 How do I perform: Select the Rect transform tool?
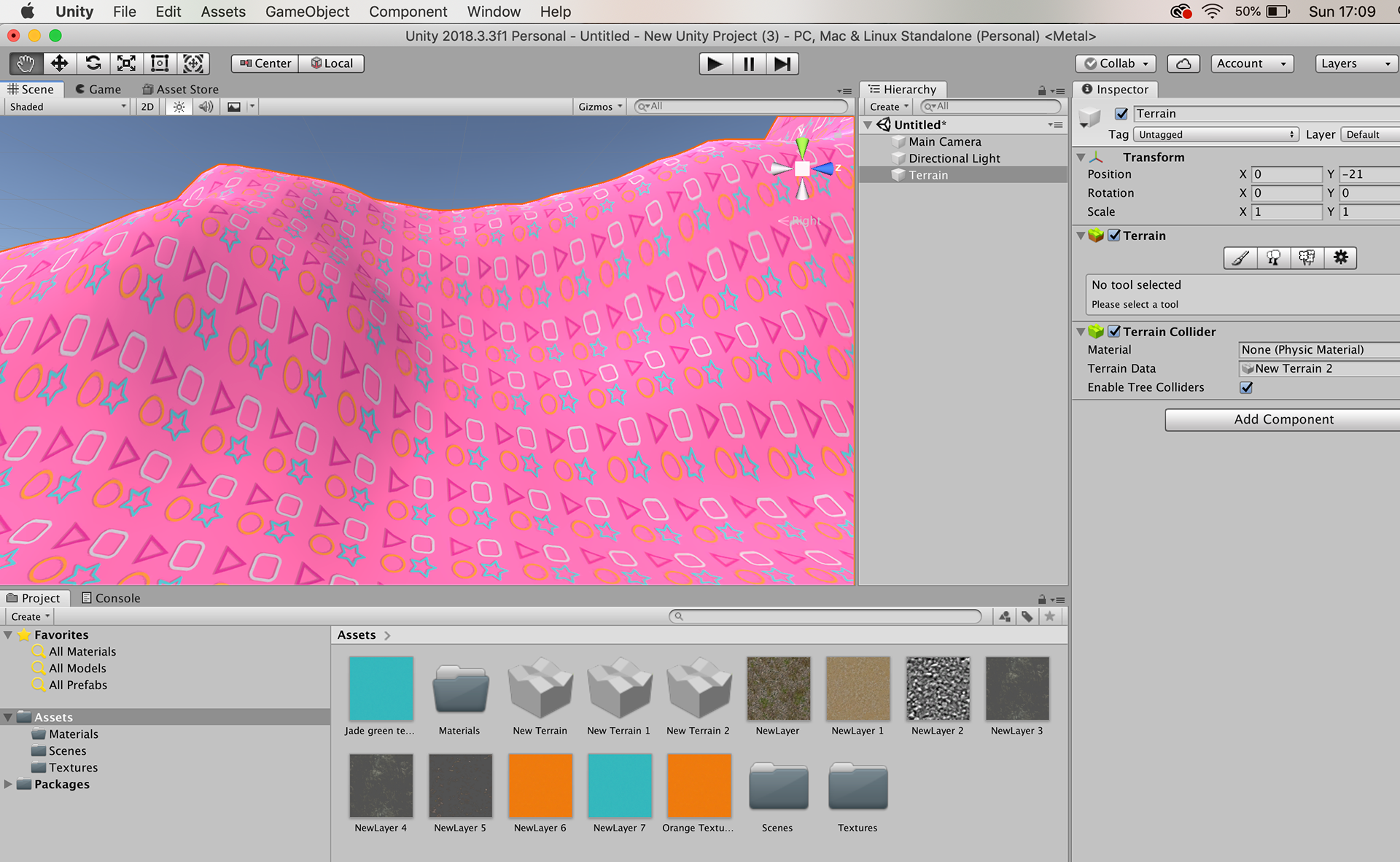point(160,63)
